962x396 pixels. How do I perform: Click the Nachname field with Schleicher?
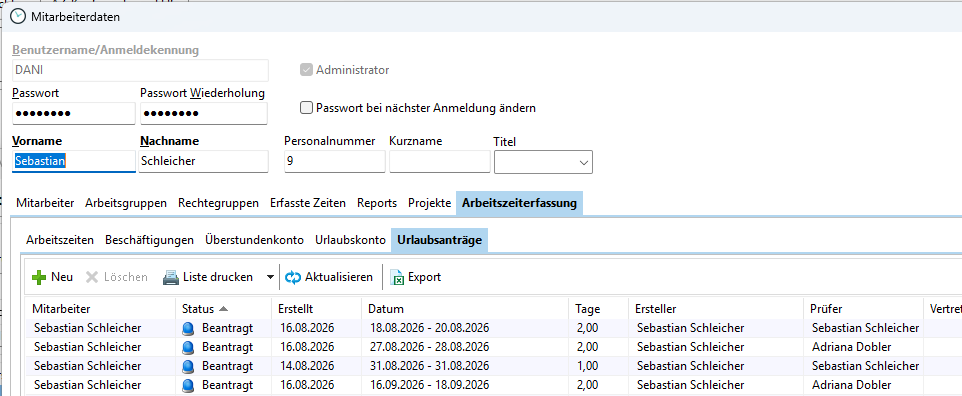[204, 161]
